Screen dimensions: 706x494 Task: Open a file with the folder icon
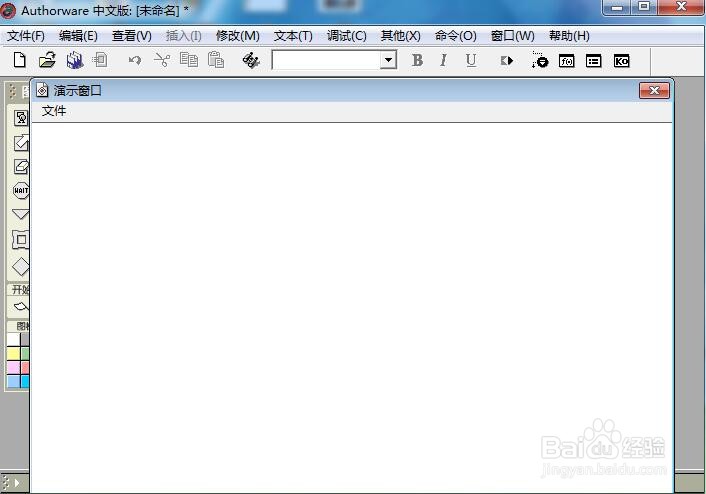tap(47, 60)
